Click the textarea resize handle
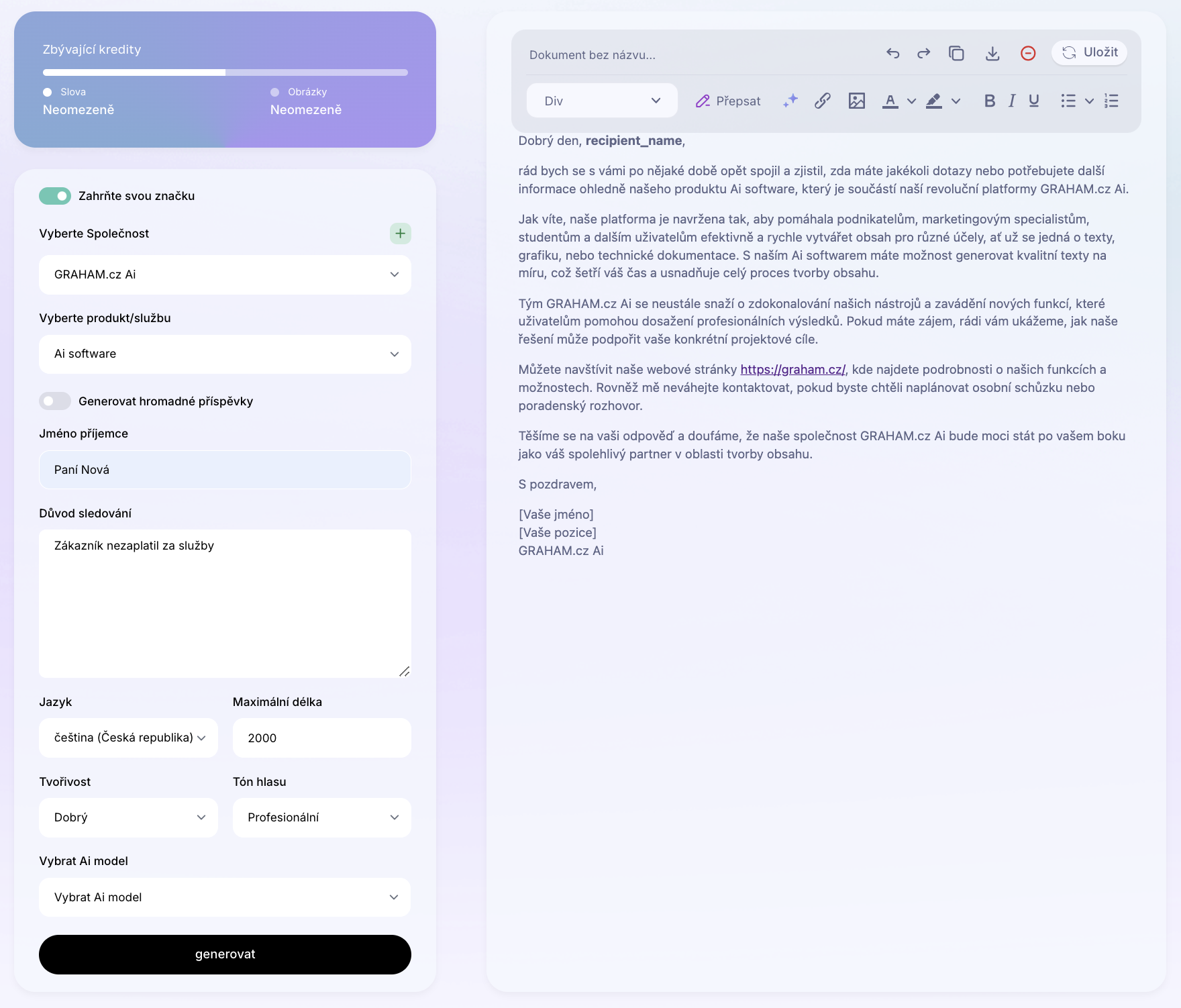1181x1008 pixels. [x=404, y=671]
